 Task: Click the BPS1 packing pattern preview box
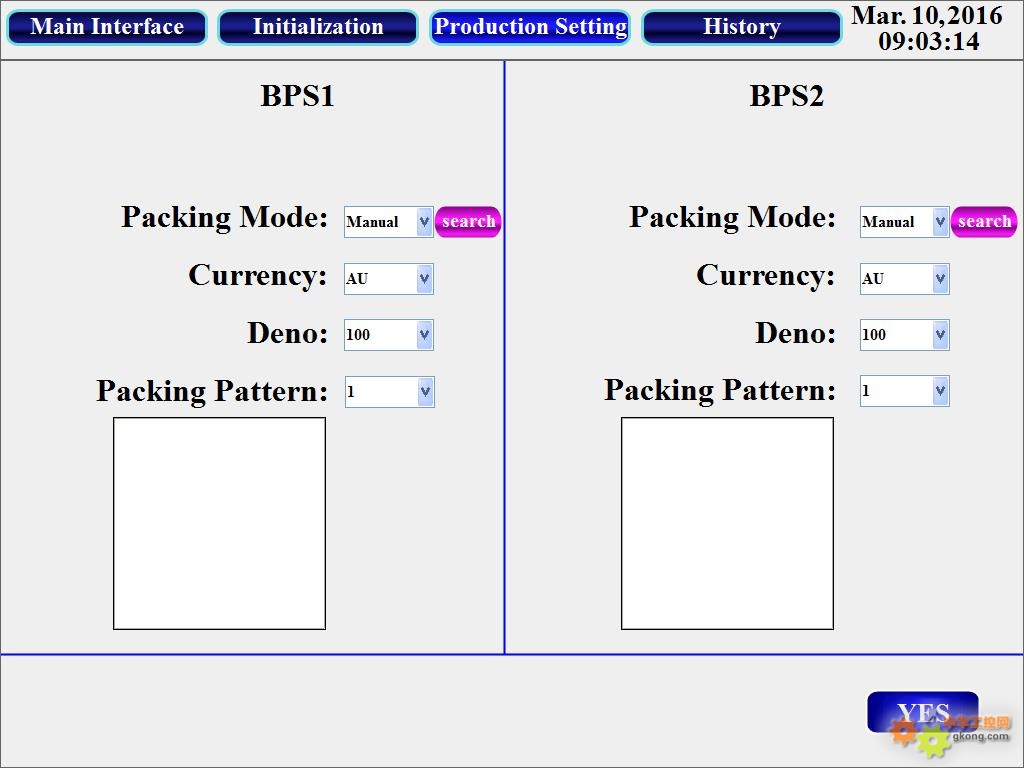pyautogui.click(x=219, y=524)
